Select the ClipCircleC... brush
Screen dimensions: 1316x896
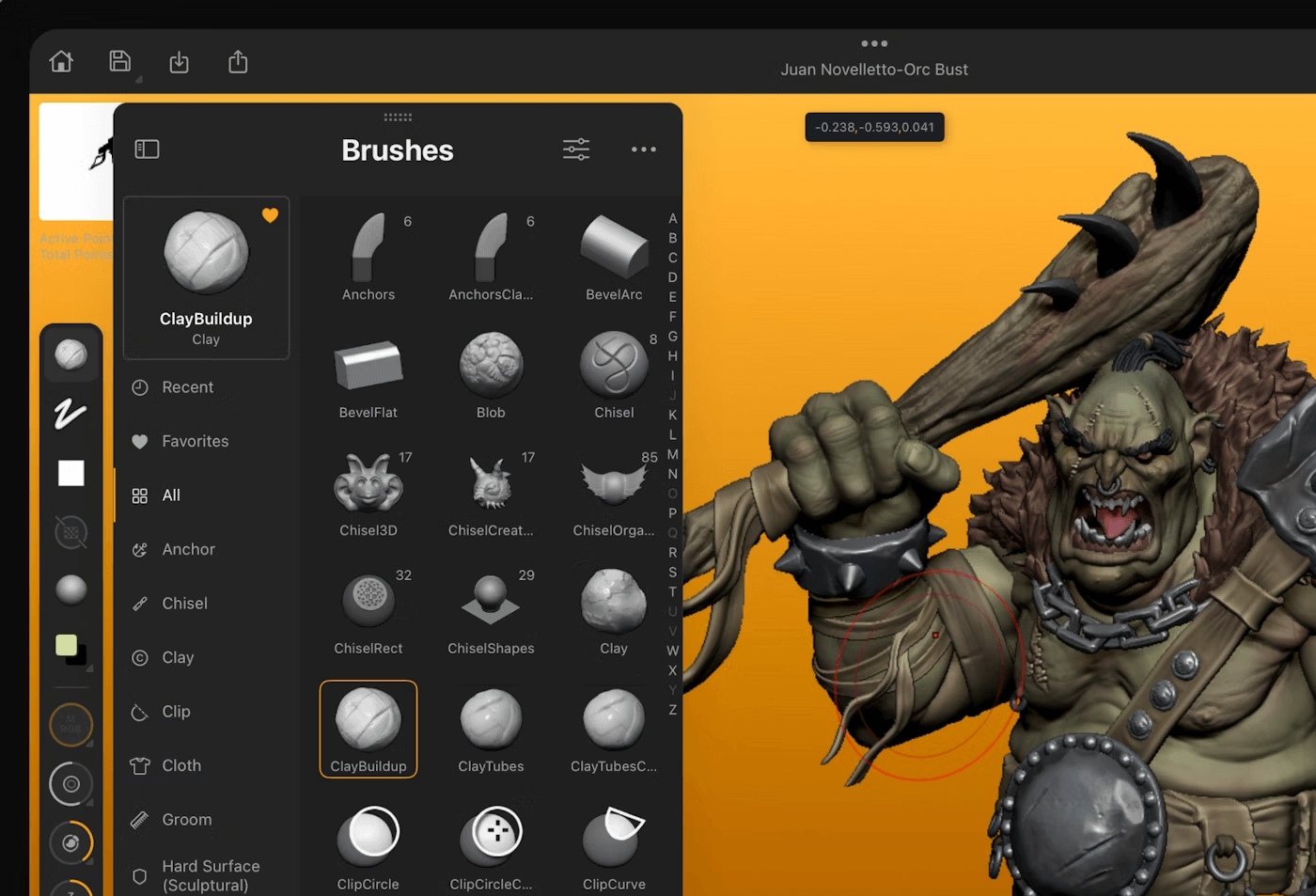click(491, 846)
